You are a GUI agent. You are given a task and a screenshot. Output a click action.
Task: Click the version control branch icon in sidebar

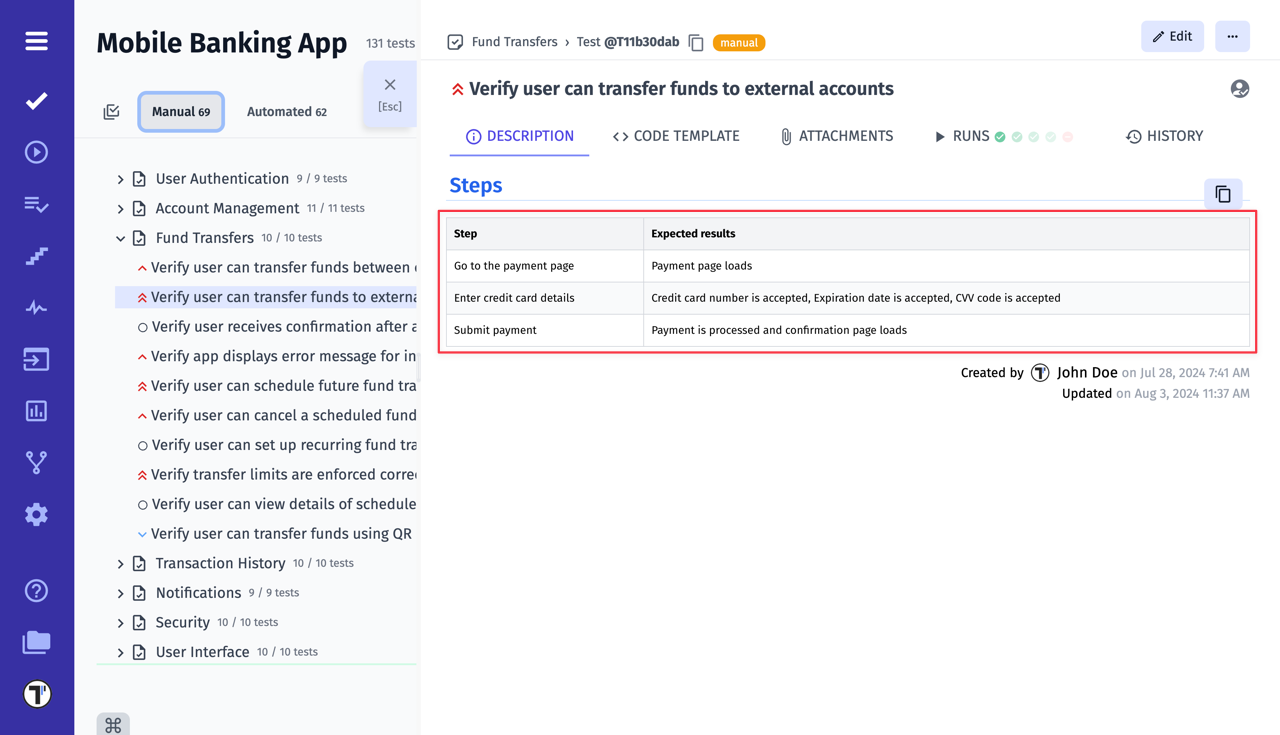coord(36,462)
